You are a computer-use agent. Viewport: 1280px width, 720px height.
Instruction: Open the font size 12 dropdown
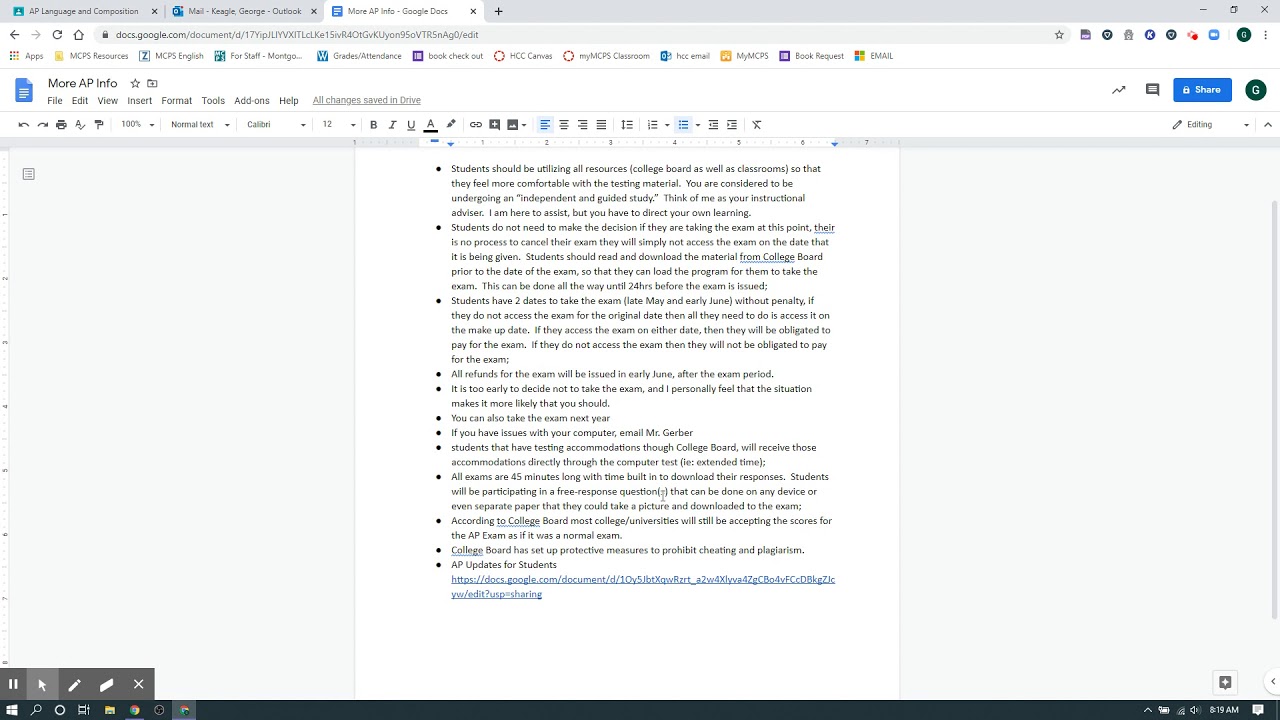pyautogui.click(x=338, y=124)
